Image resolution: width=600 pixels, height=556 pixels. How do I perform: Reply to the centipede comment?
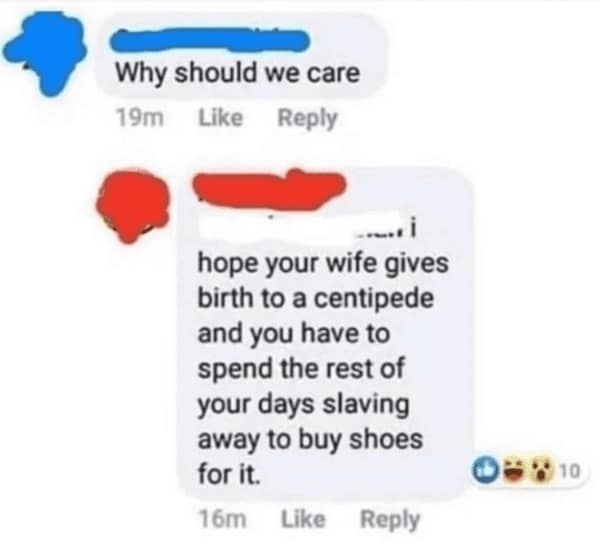click(x=390, y=520)
